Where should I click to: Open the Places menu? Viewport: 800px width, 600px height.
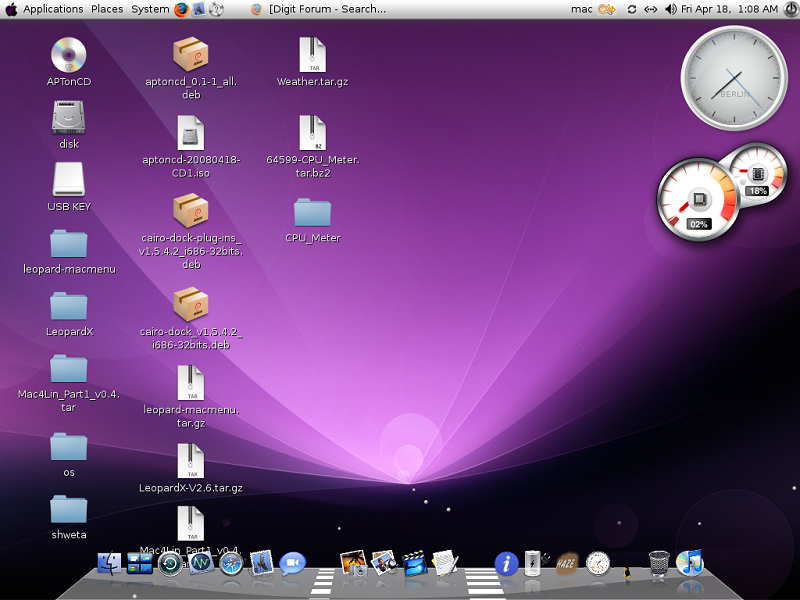107,9
